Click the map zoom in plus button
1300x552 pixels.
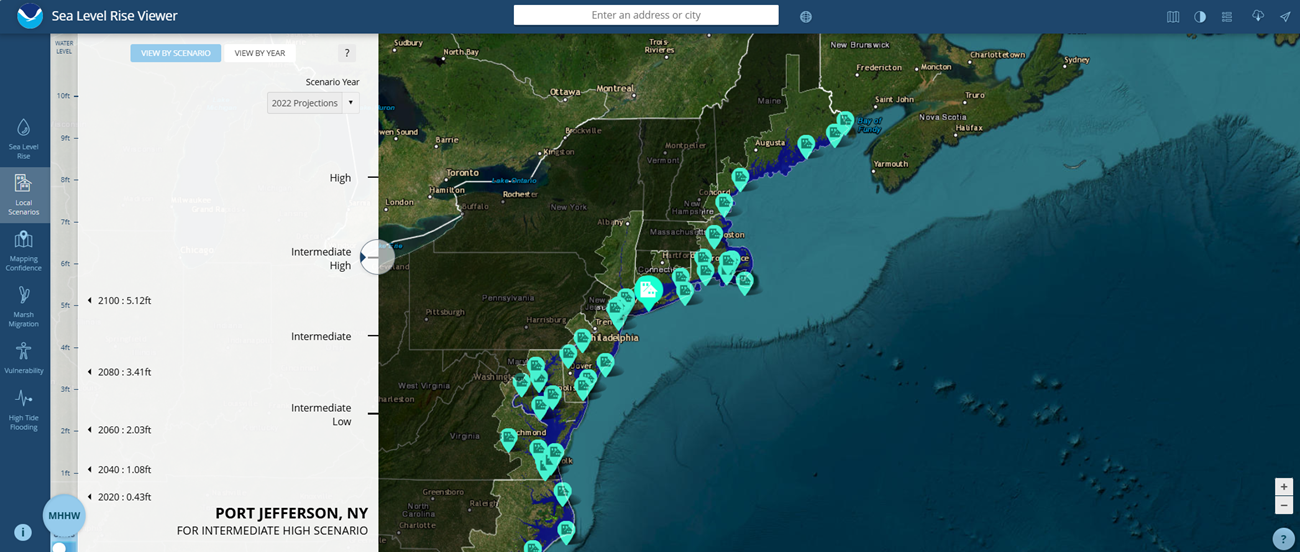pyautogui.click(x=1284, y=487)
